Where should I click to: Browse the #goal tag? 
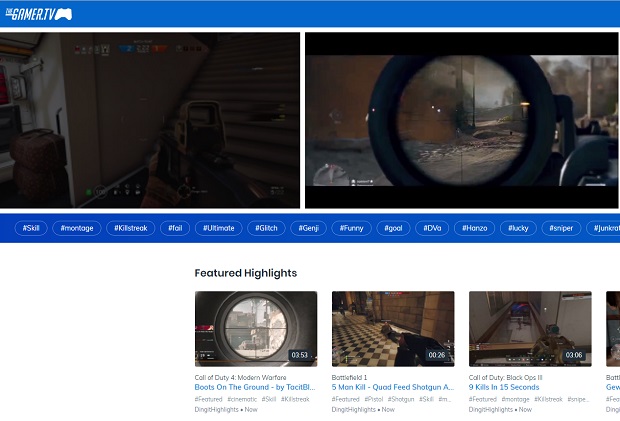click(393, 228)
